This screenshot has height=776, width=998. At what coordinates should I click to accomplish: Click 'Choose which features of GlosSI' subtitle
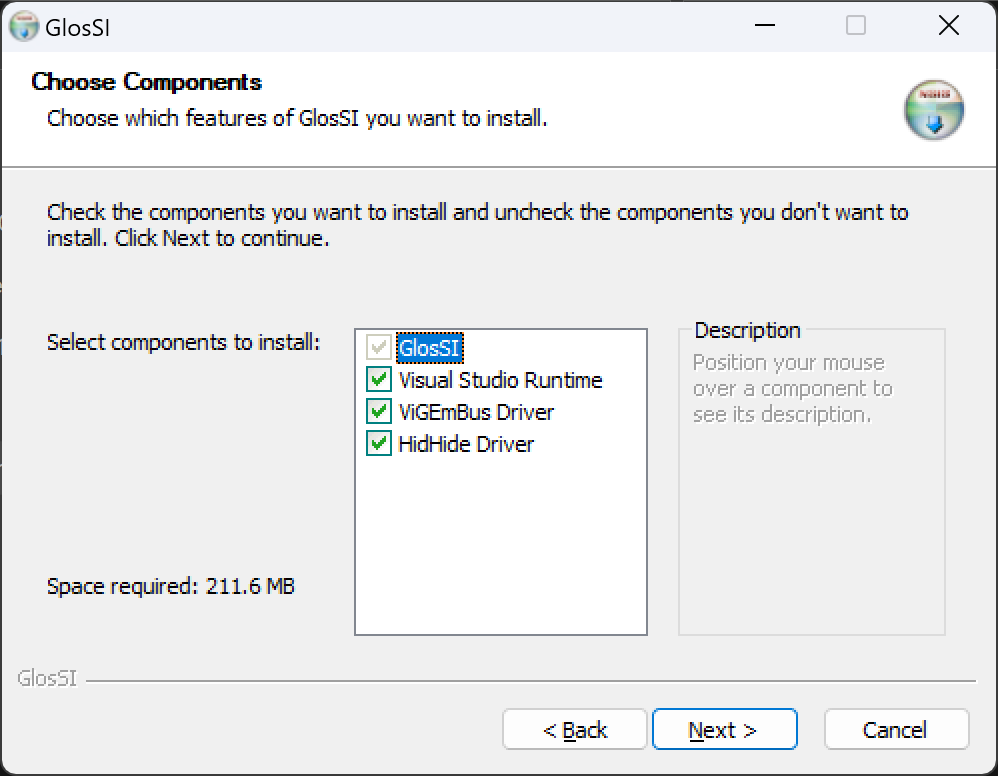[297, 118]
